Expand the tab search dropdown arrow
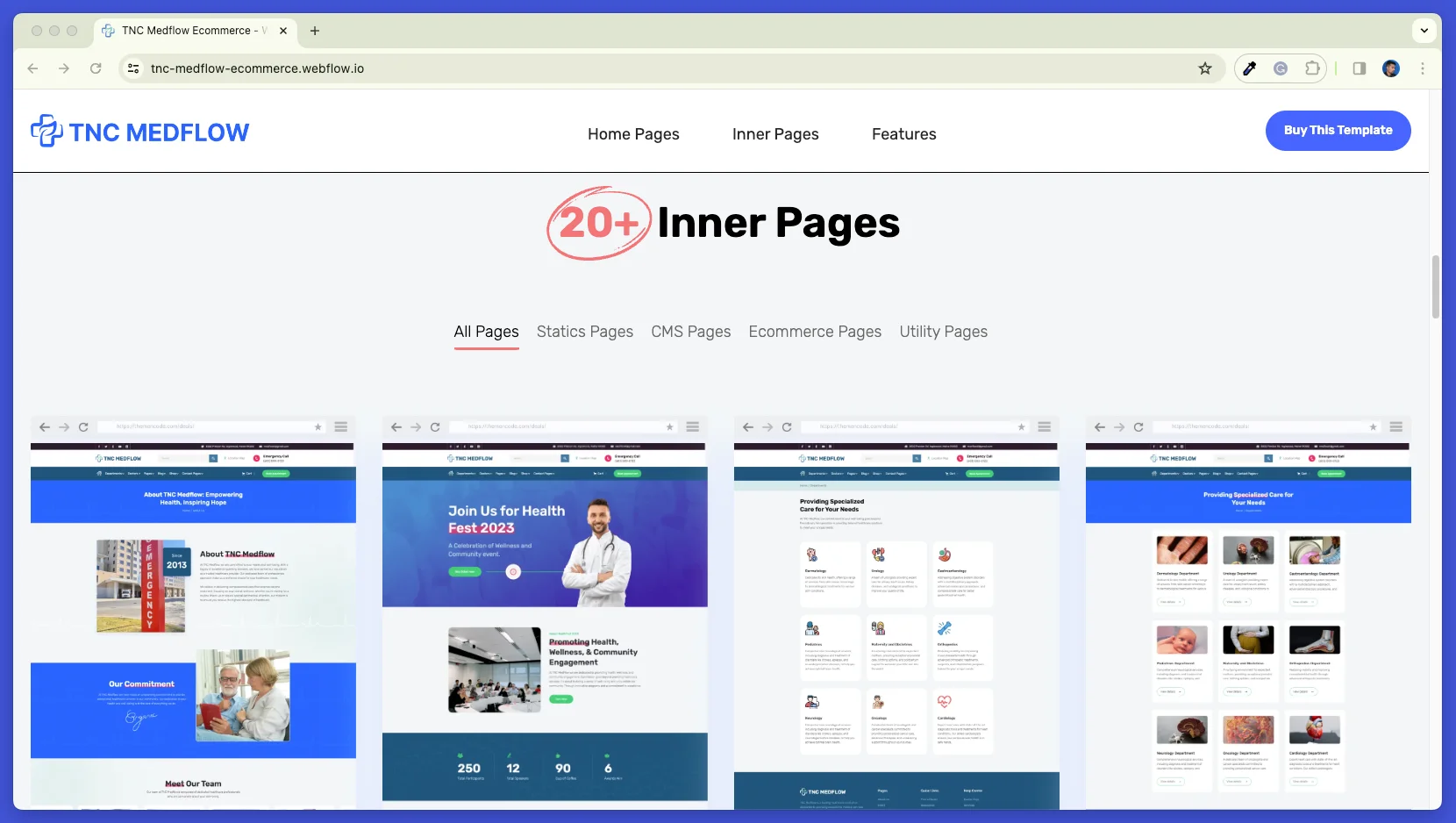The height and width of the screenshot is (823, 1456). coord(1424,31)
